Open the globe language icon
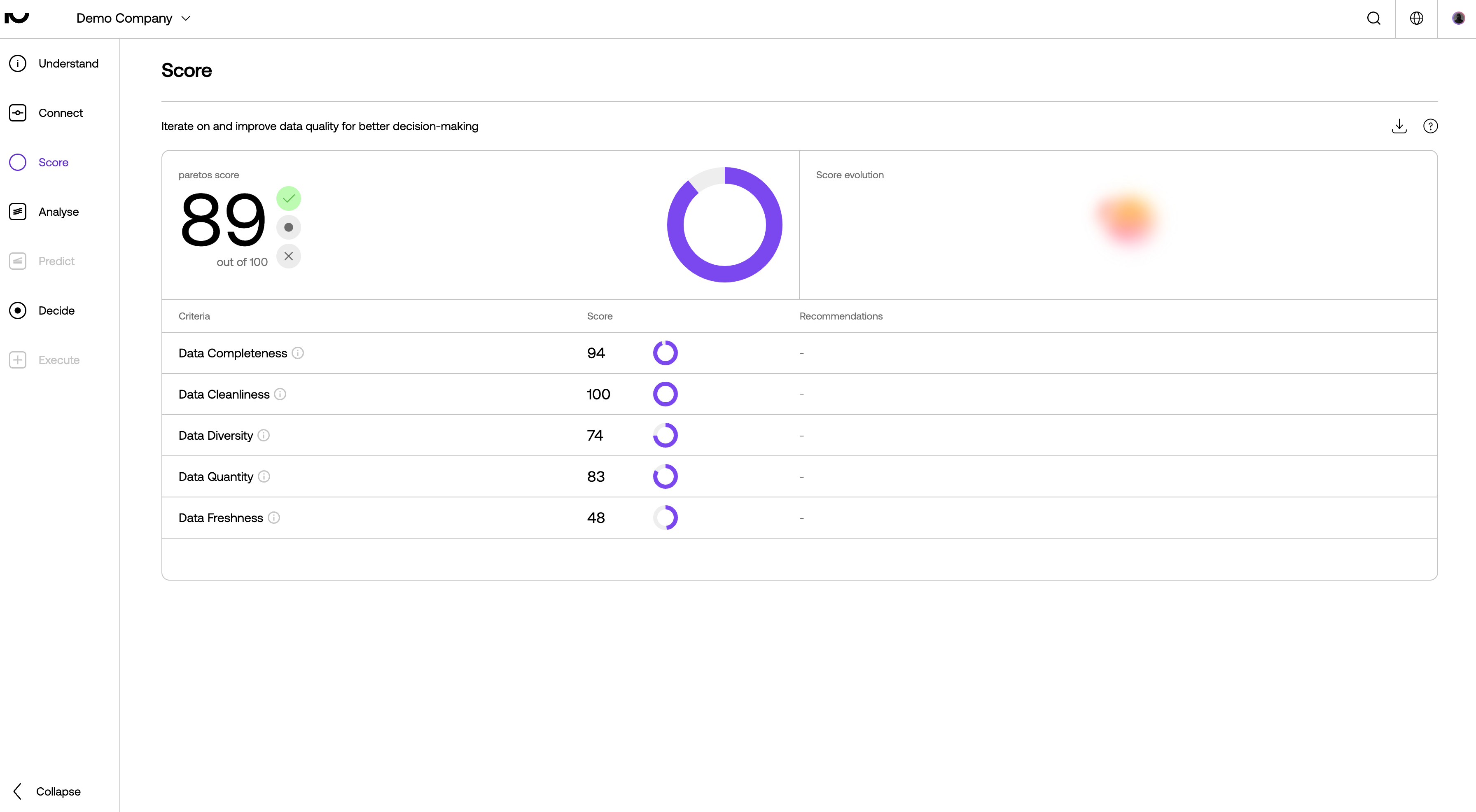The height and width of the screenshot is (812, 1476). (x=1416, y=19)
